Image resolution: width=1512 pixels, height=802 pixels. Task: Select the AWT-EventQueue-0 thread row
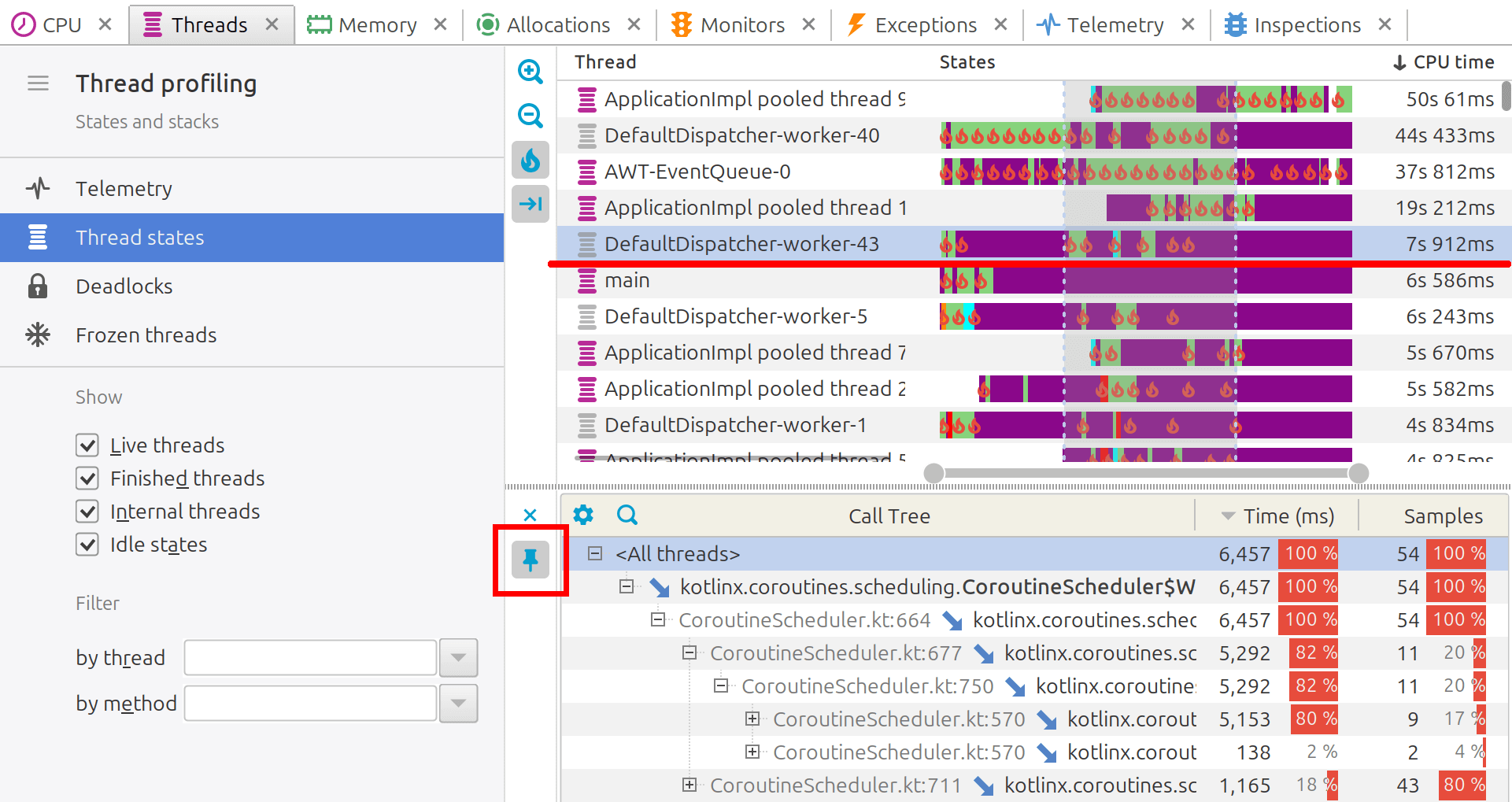tap(1033, 172)
